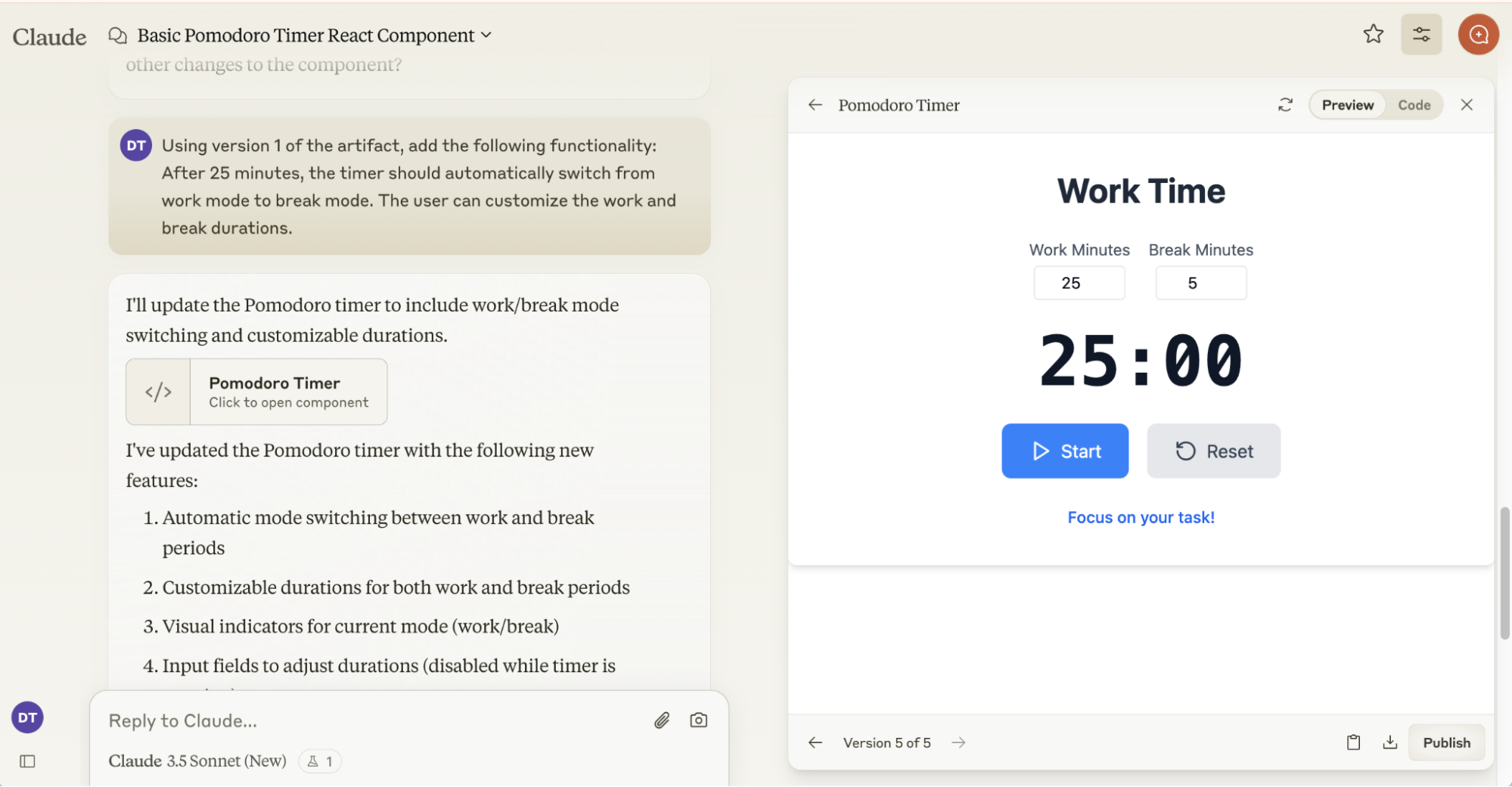Screen dimensions: 1512x787
Task: Copy artifact contents with clipboard icon
Action: click(x=1353, y=742)
